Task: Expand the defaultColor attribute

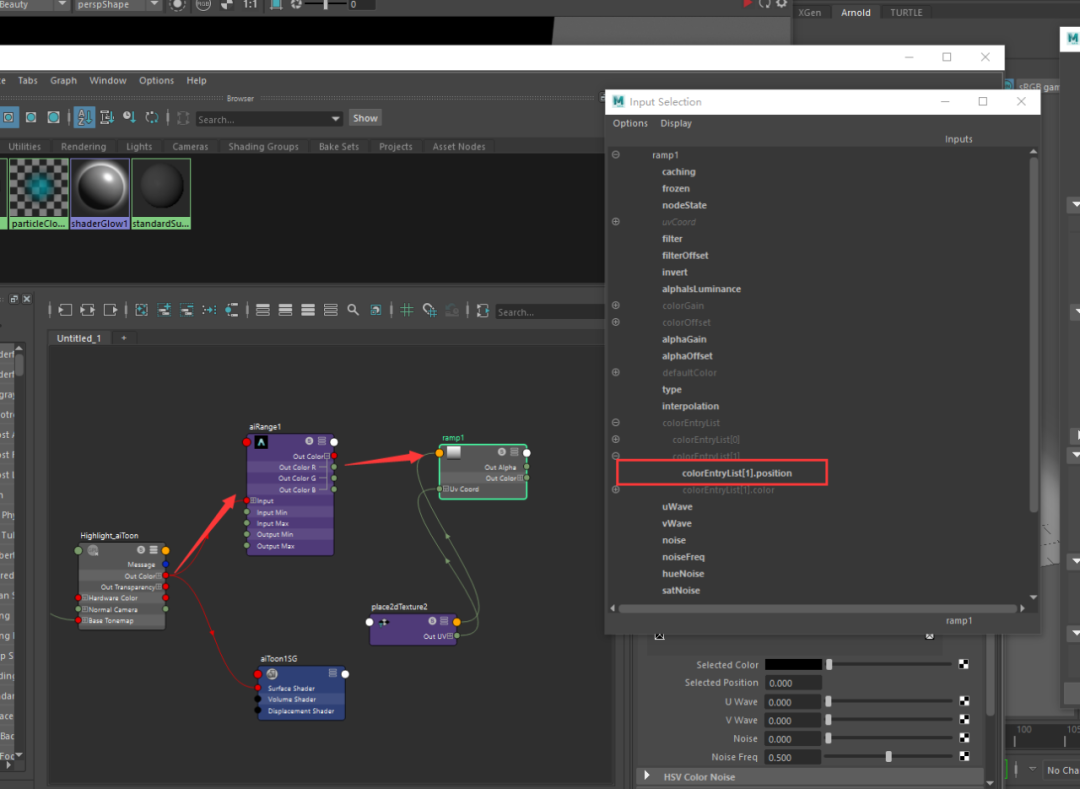Action: 616,372
